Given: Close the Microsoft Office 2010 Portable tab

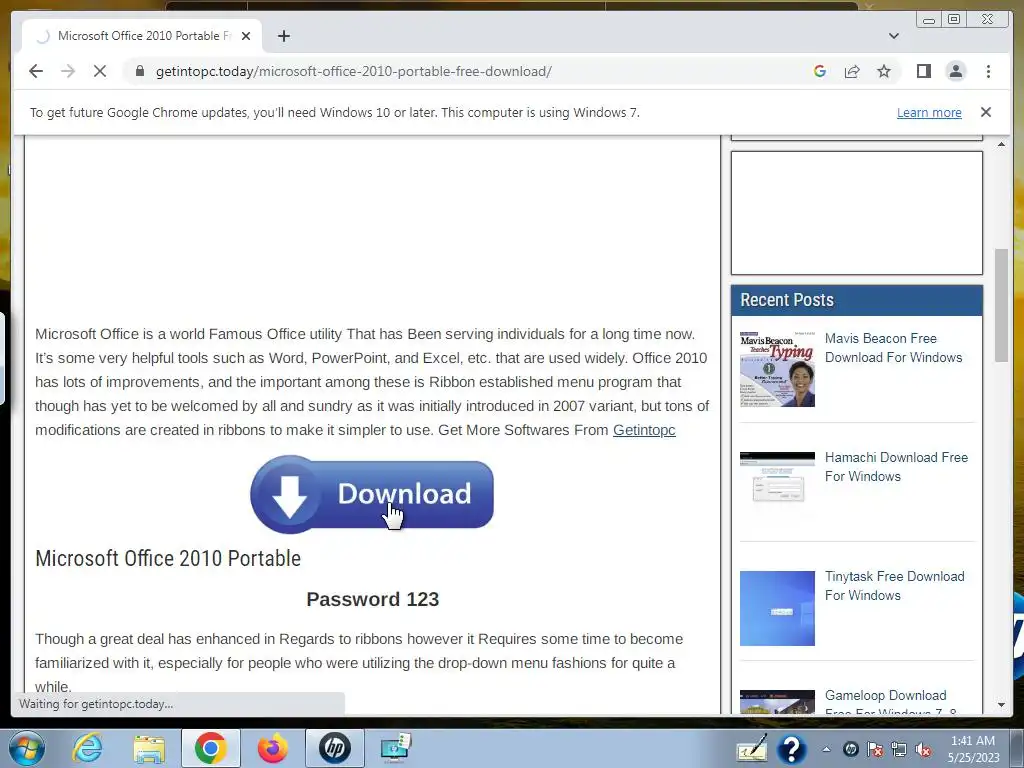Looking at the screenshot, I should tap(246, 36).
